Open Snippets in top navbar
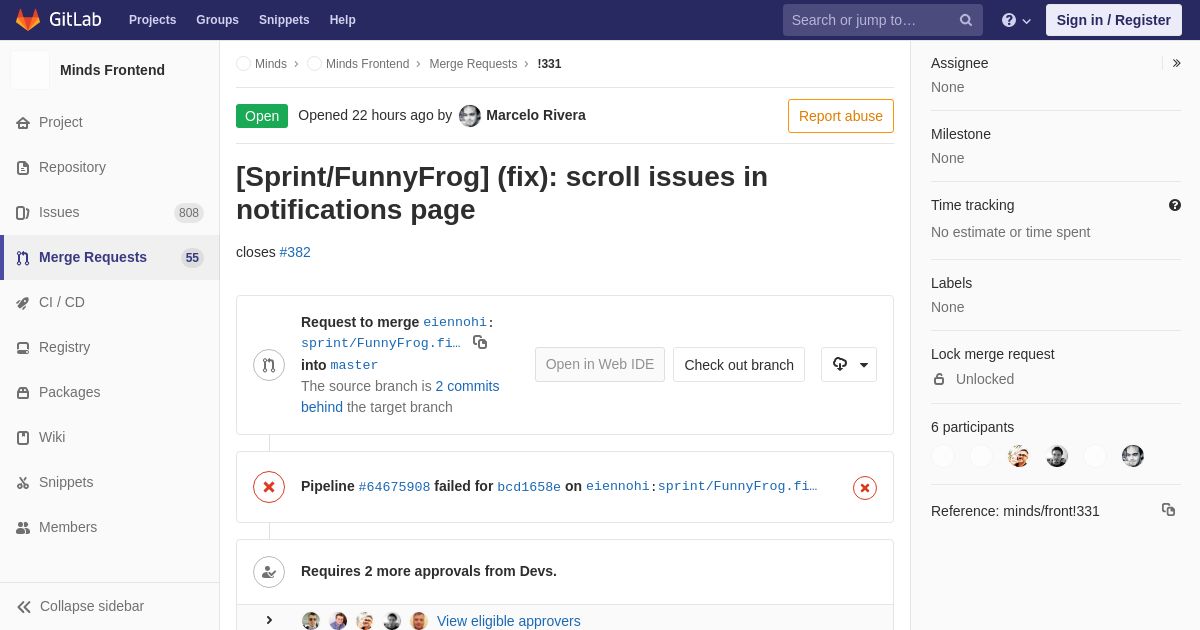This screenshot has height=630, width=1200. click(284, 20)
